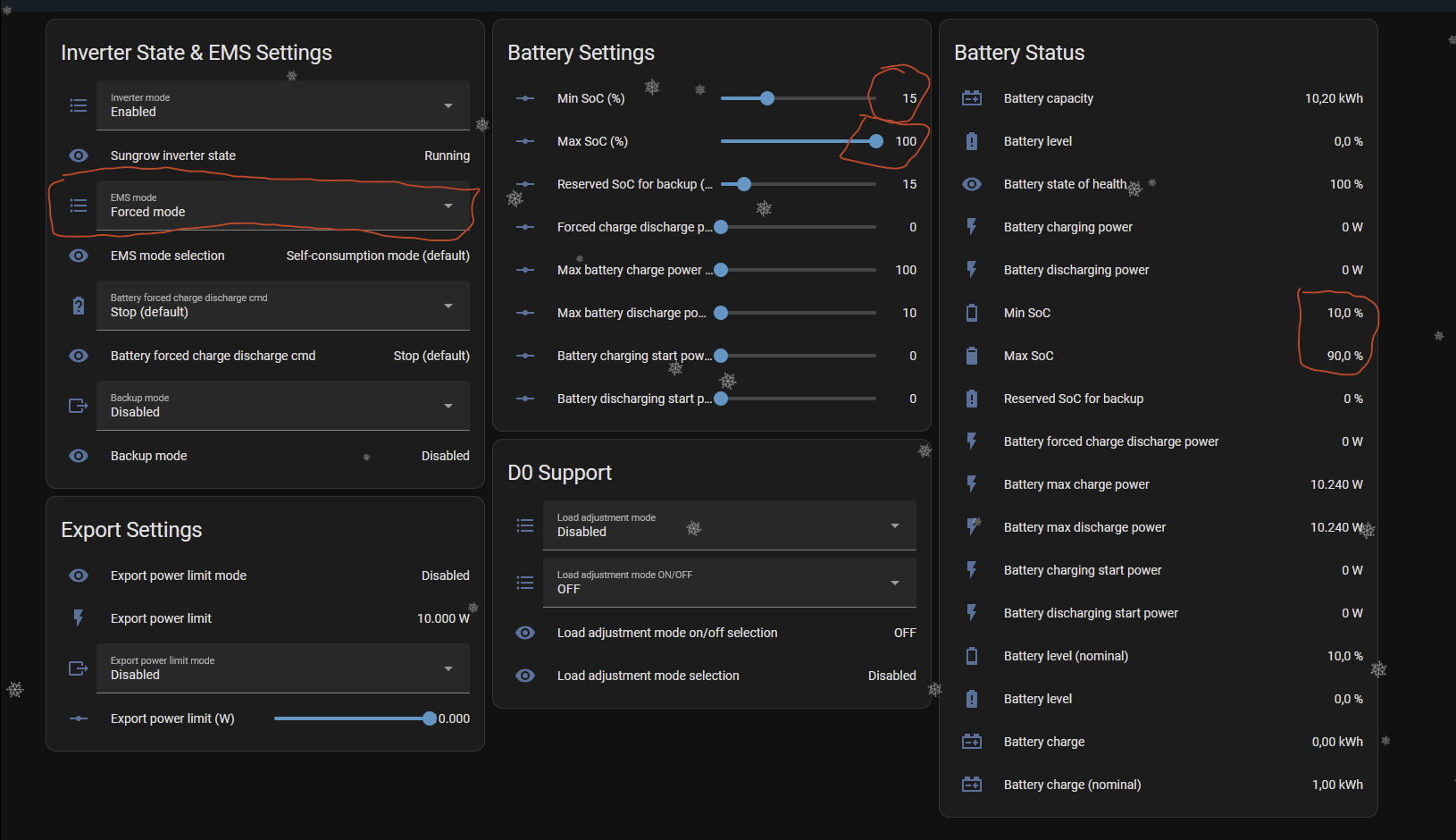Screen dimensions: 1456x840
Task: Open the Backup mode dropdown
Action: [x=282, y=406]
